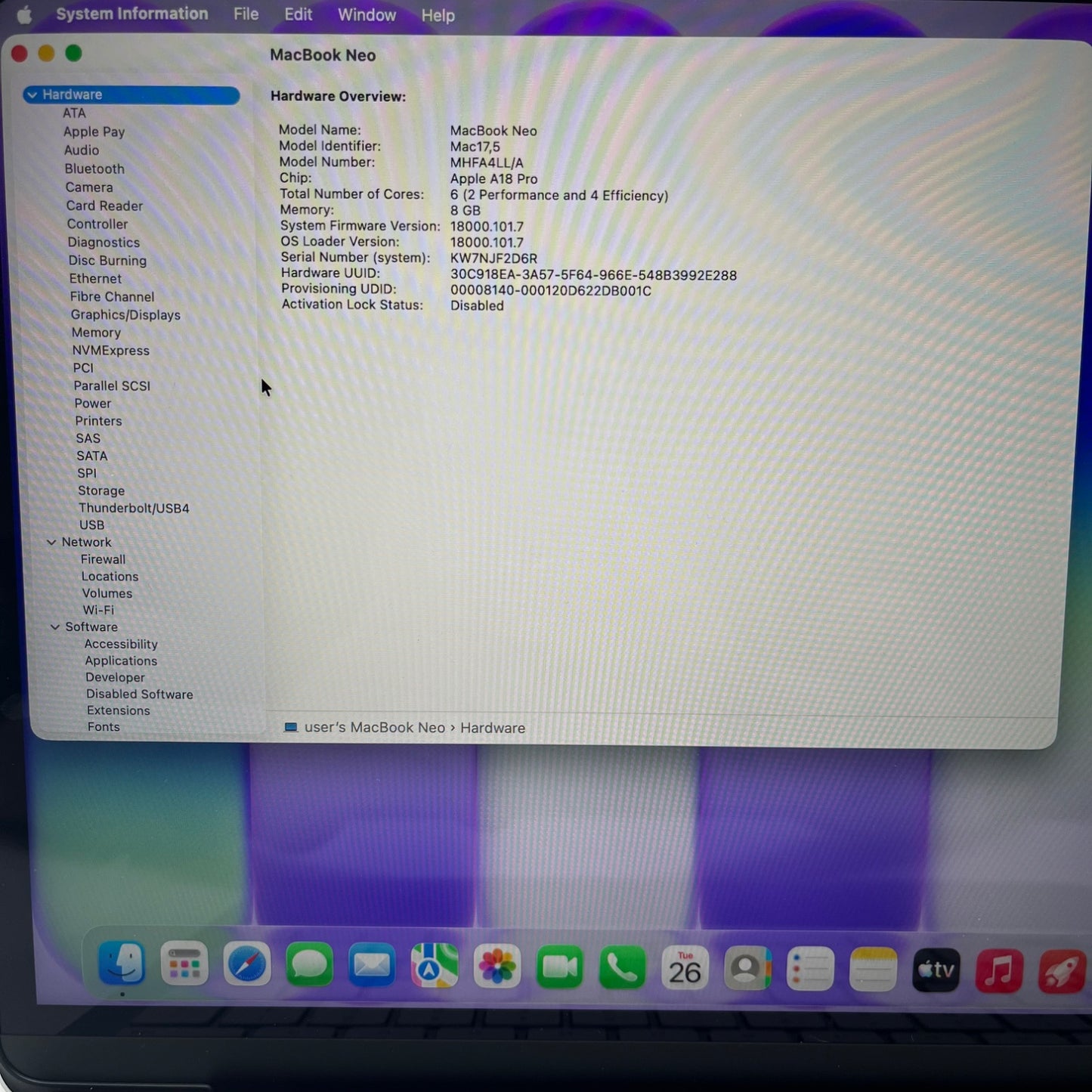Image resolution: width=1092 pixels, height=1092 pixels.
Task: Select Firewall under Network
Action: tap(104, 560)
